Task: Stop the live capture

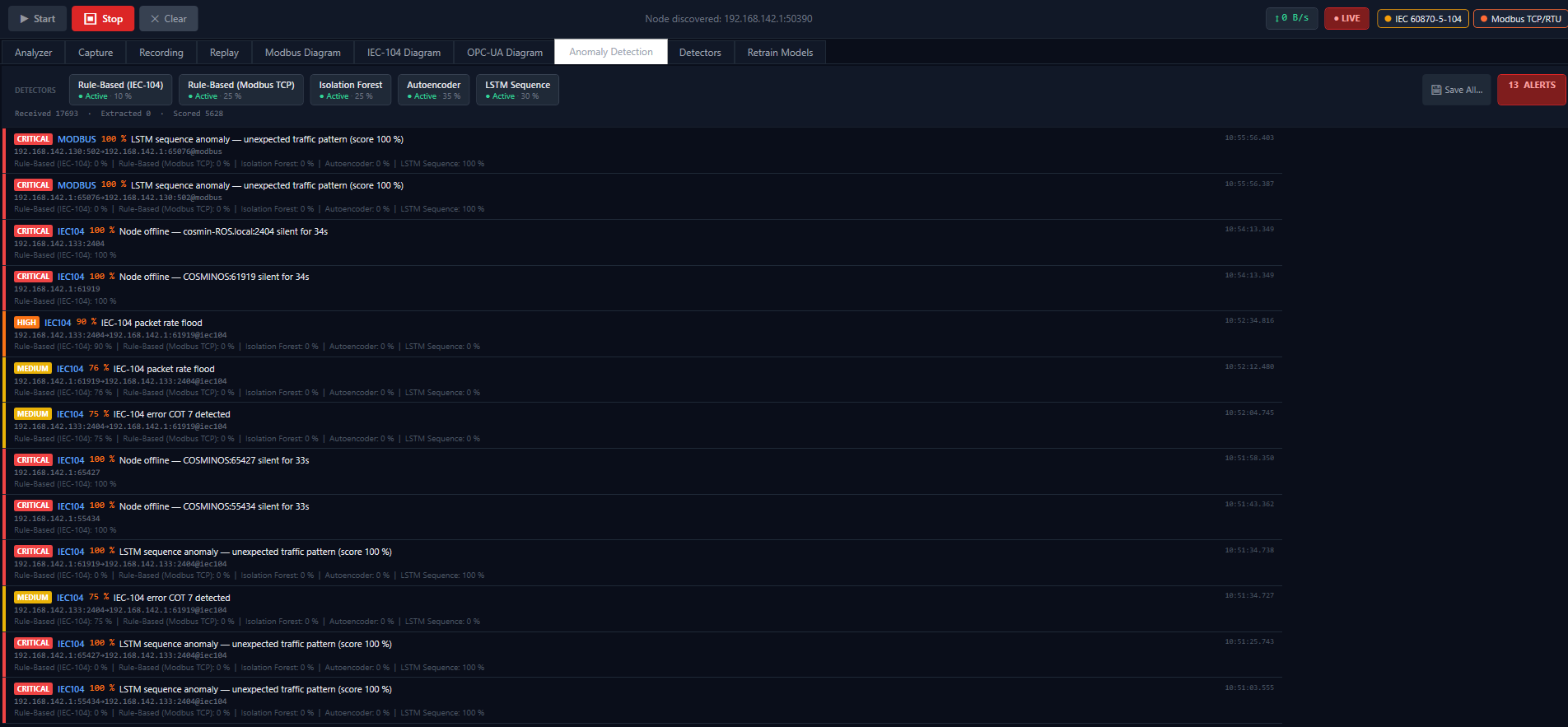Action: click(103, 18)
